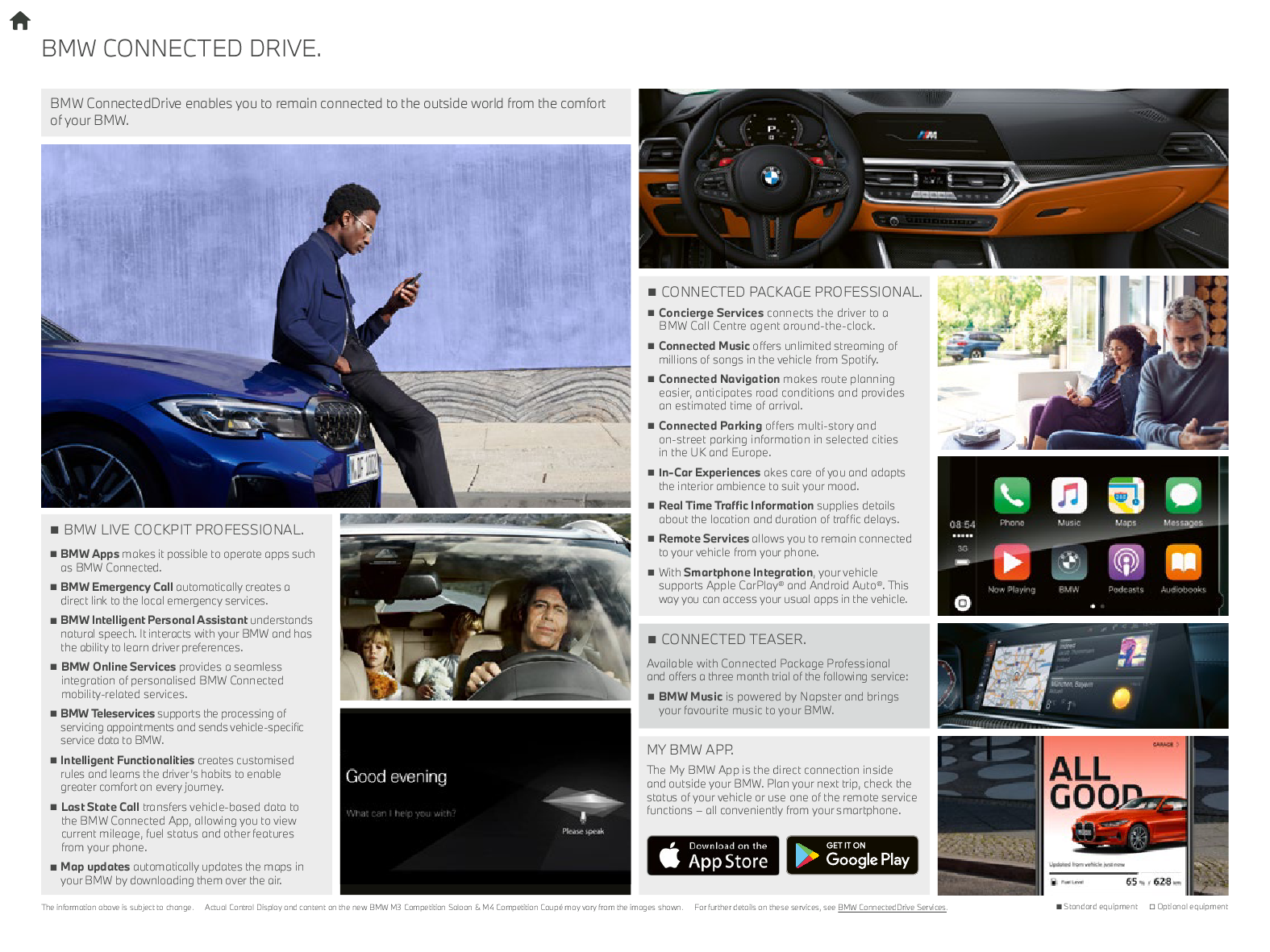
Task: Click 'What can I help you with?' text
Action: click(x=401, y=813)
